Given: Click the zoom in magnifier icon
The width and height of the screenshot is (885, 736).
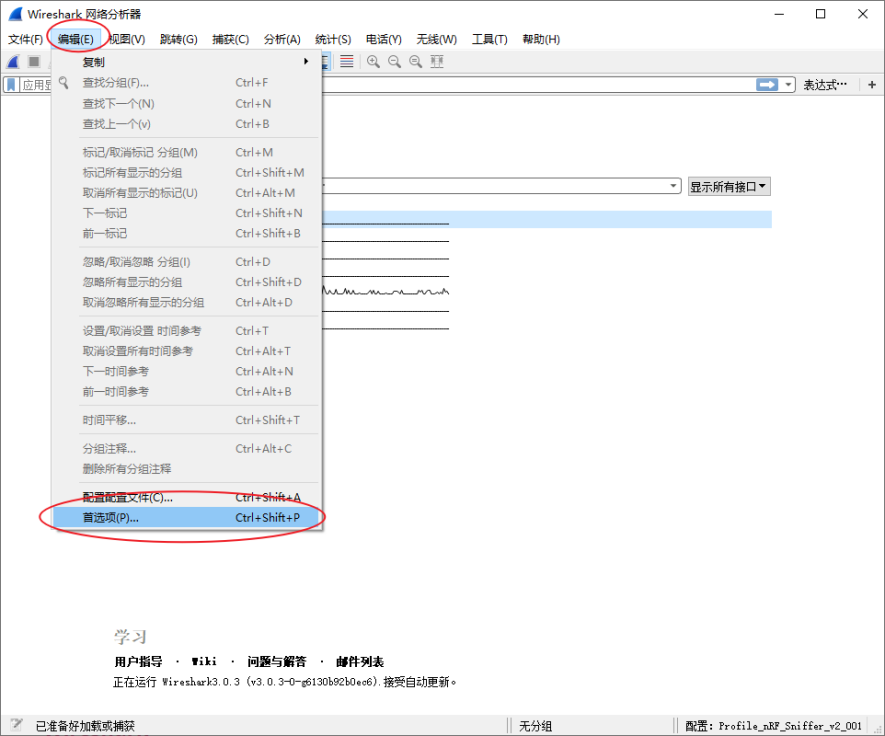Looking at the screenshot, I should click(x=374, y=61).
